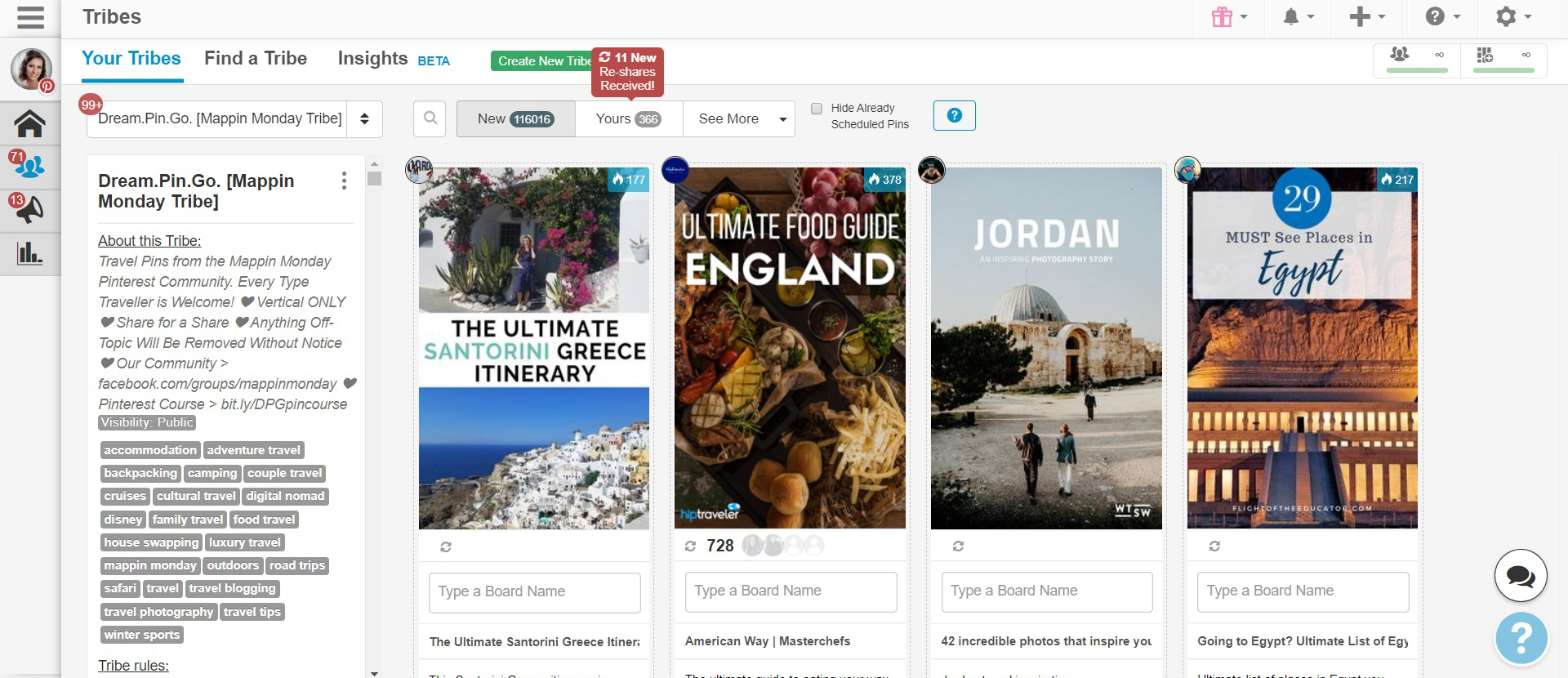Select the New 116016 pins filter

516,119
